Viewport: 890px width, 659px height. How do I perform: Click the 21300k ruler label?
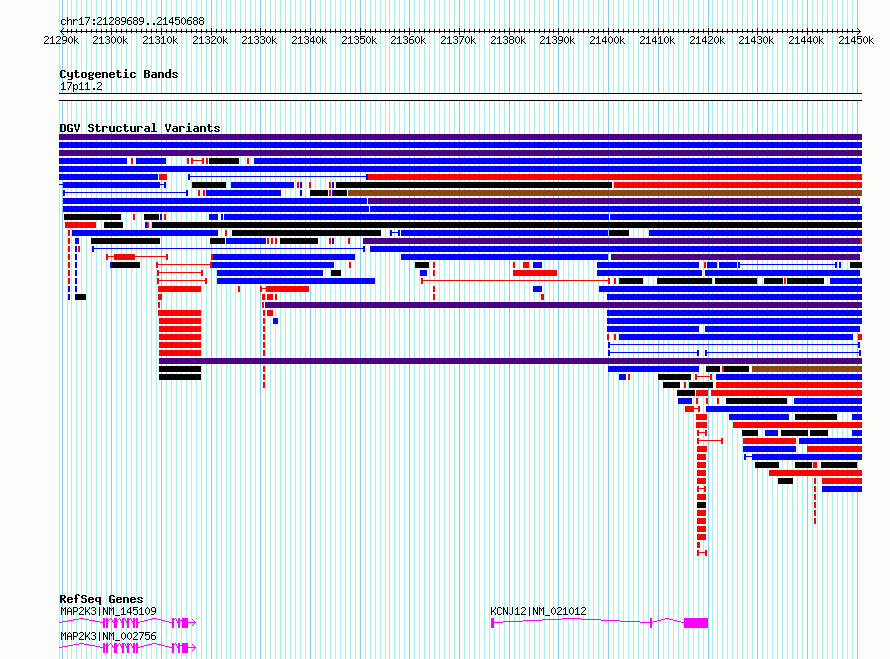coord(110,40)
